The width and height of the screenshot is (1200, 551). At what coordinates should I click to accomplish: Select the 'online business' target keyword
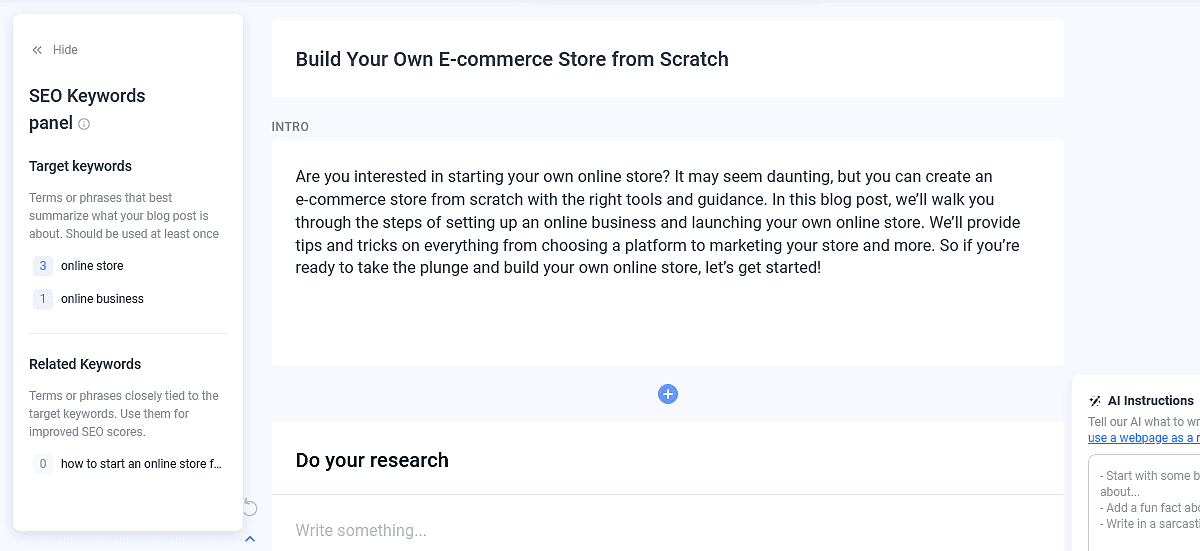pyautogui.click(x=102, y=299)
